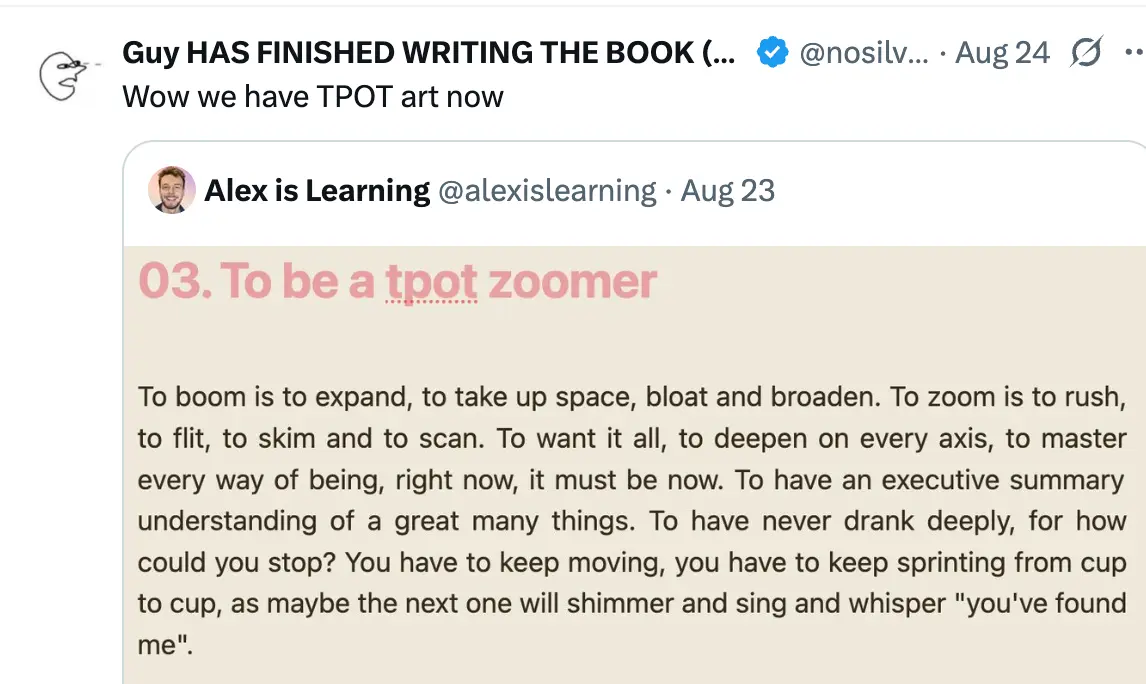This screenshot has height=684, width=1146.
Task: Click the dotted-underlined word "tpot" in heading
Action: pyautogui.click(x=431, y=281)
